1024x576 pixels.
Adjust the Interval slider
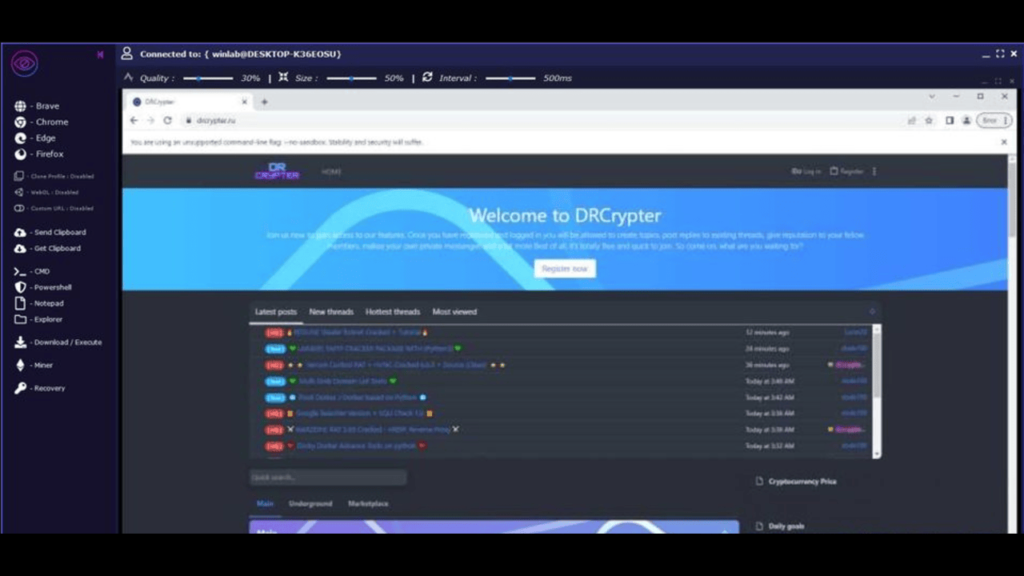pyautogui.click(x=511, y=78)
